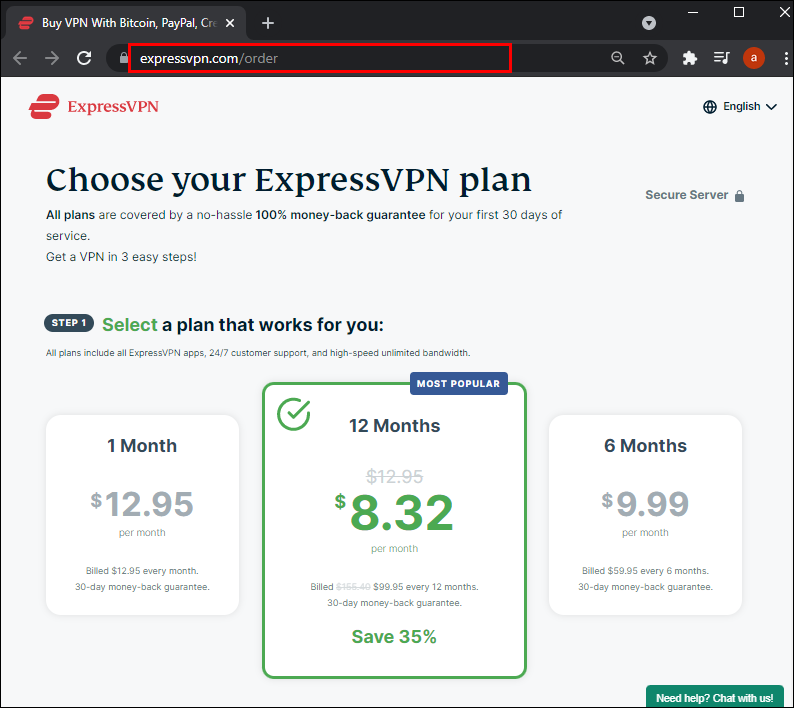The height and width of the screenshot is (708, 794).
Task: Open the media control playlist icon
Action: point(721,58)
